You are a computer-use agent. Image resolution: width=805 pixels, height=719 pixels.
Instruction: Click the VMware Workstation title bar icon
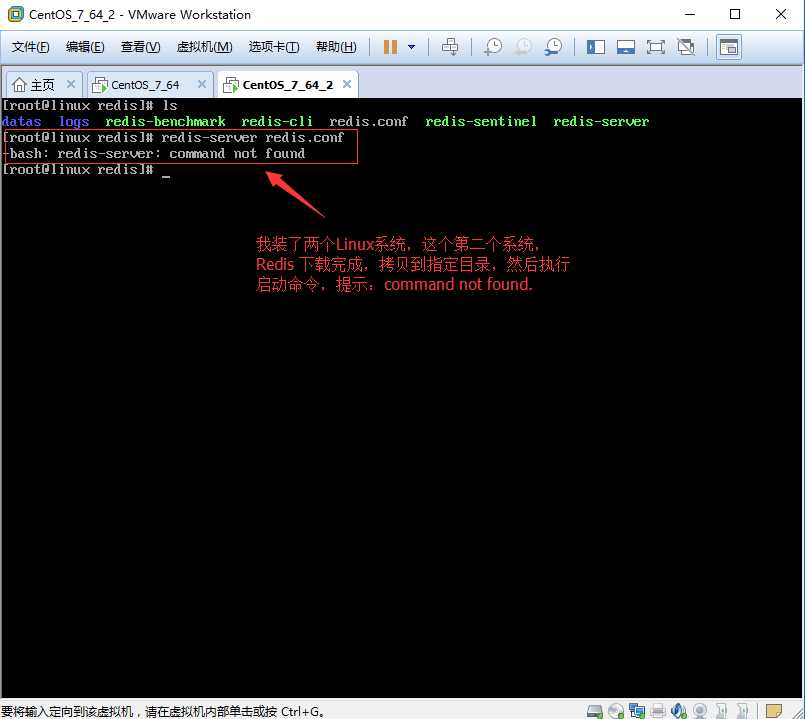(x=15, y=14)
